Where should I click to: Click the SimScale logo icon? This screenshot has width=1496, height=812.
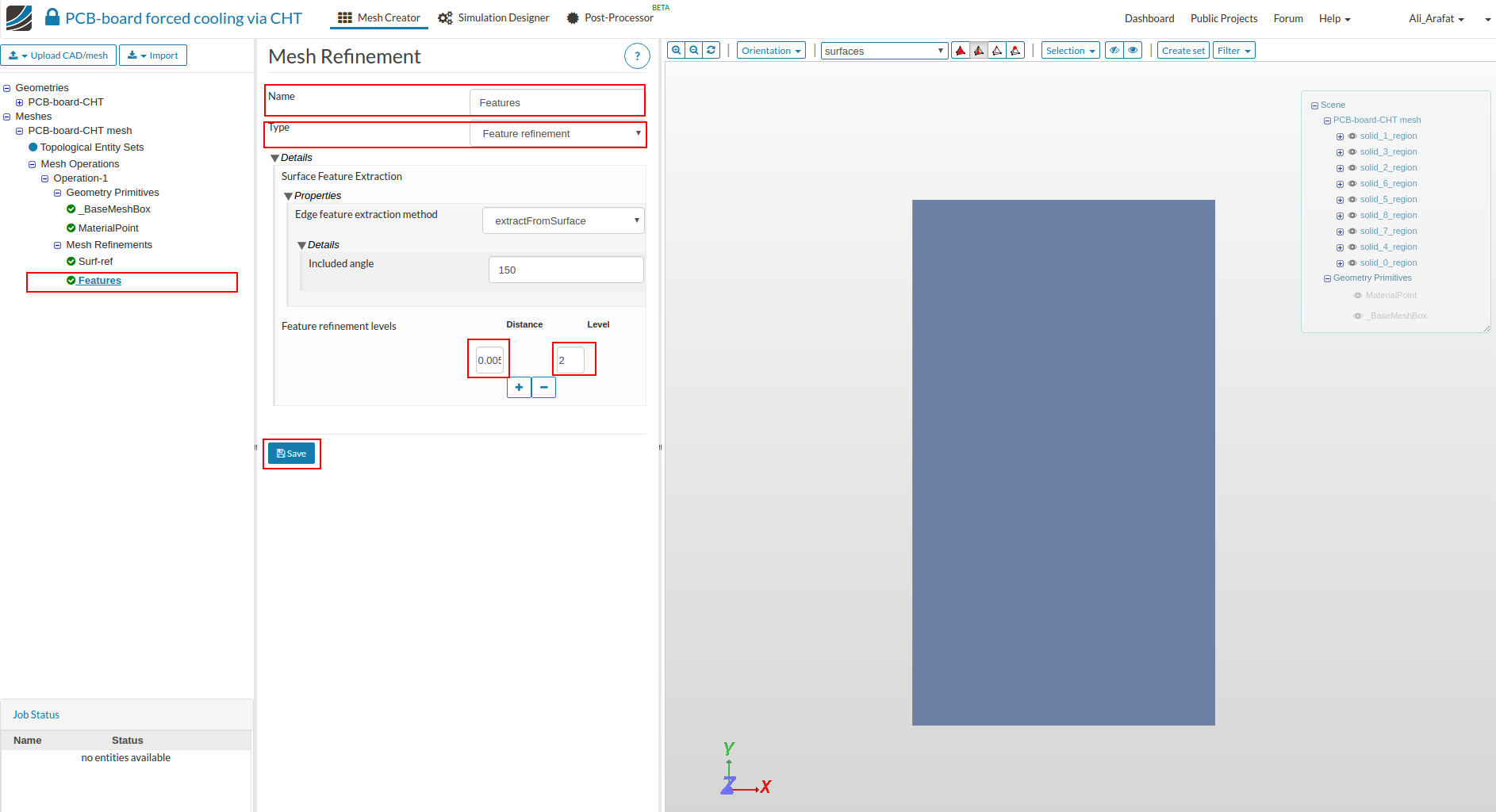click(x=19, y=17)
